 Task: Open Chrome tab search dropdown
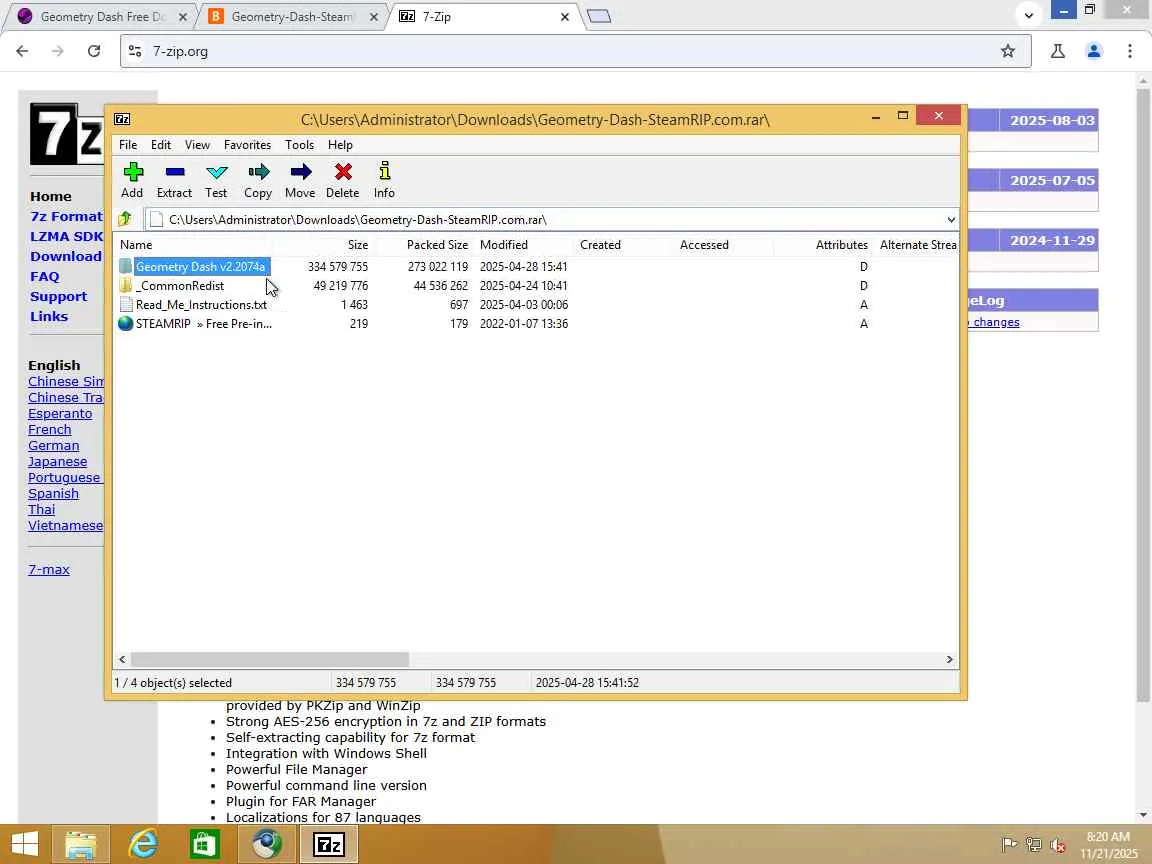point(1029,15)
